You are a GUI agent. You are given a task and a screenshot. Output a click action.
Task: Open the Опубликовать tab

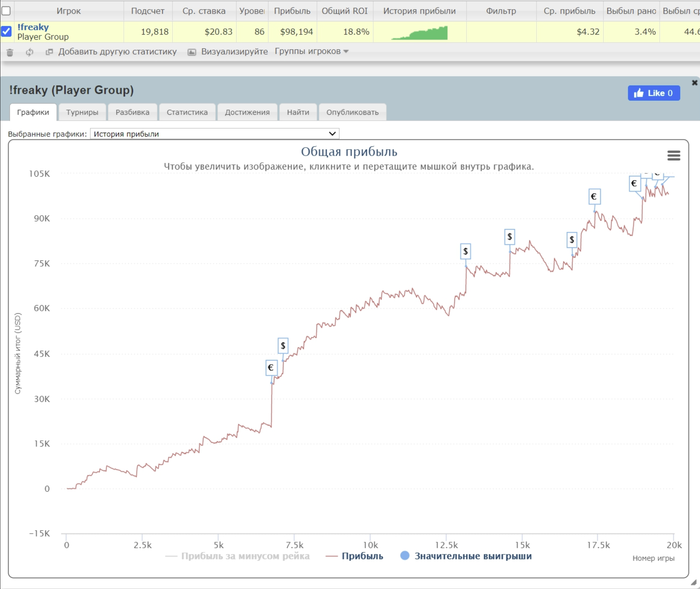click(352, 113)
